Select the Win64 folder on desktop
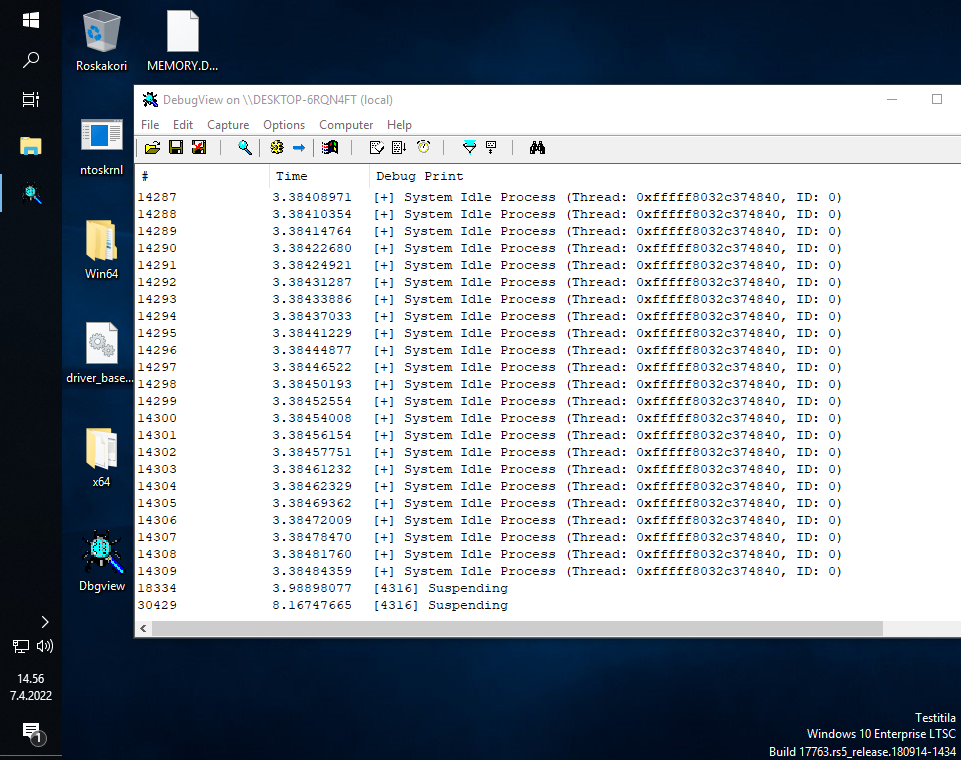 coord(101,249)
